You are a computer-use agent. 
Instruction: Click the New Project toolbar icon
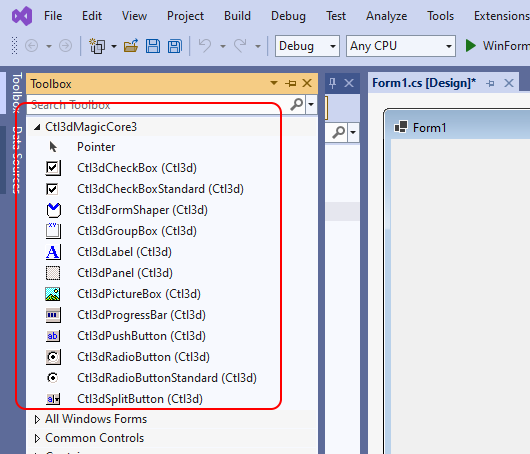(x=97, y=46)
